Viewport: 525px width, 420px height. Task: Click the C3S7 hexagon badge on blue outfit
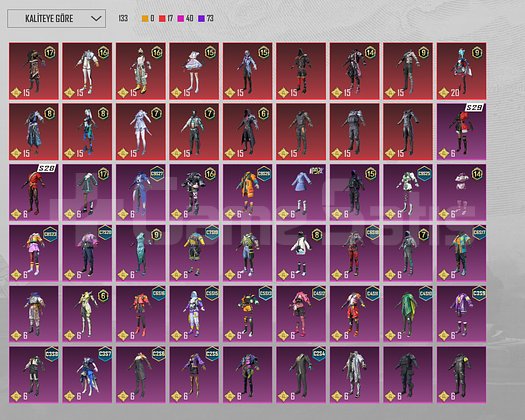(105, 354)
